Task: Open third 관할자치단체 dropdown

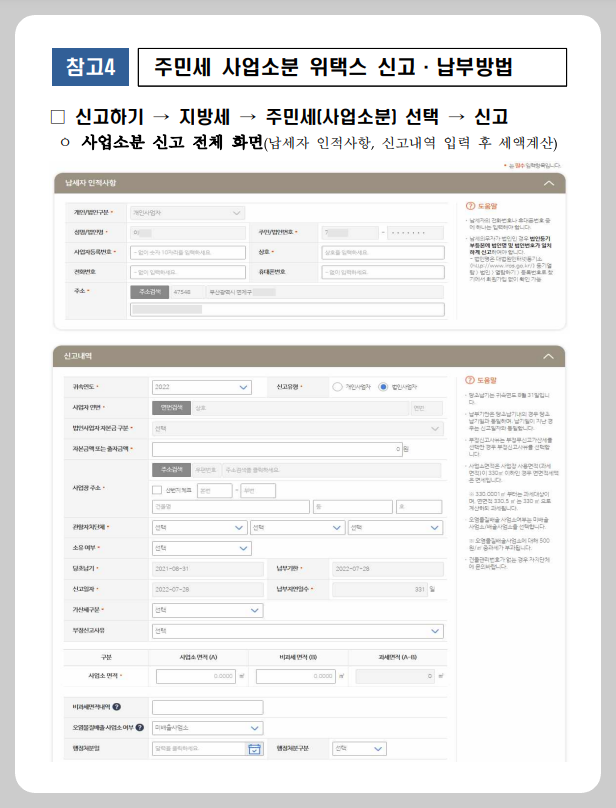Action: click(x=395, y=528)
